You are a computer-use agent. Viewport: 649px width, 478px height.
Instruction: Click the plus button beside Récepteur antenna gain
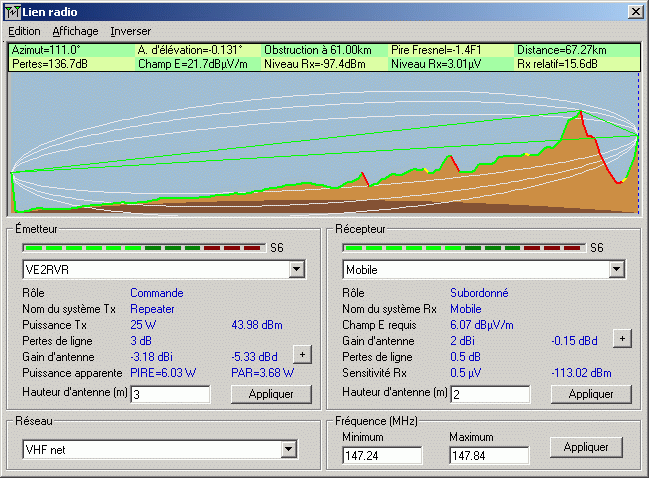[622, 339]
